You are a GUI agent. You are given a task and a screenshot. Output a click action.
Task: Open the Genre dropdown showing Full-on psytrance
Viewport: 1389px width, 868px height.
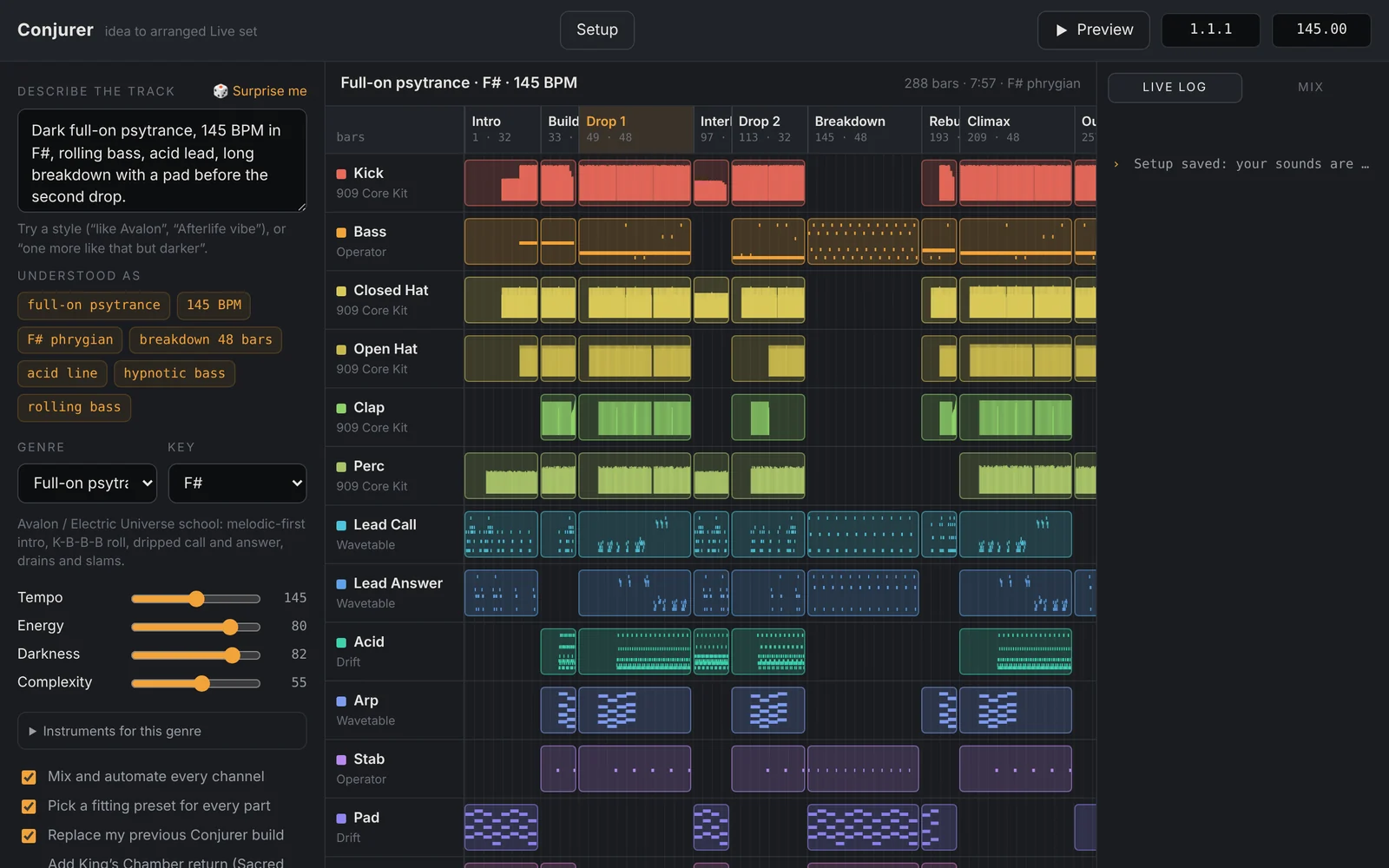tap(87, 483)
